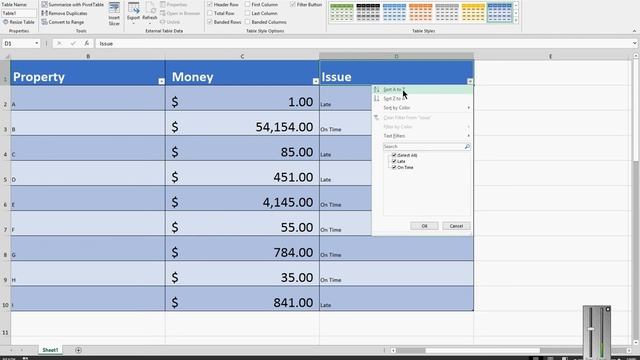640x360 pixels.
Task: Click the formula bar cancel X icon
Action: click(59, 43)
